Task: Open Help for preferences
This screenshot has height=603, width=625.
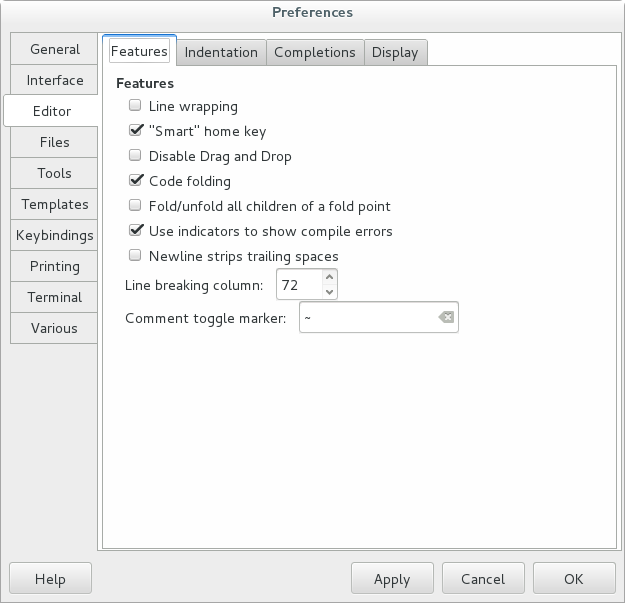Action: click(50, 579)
